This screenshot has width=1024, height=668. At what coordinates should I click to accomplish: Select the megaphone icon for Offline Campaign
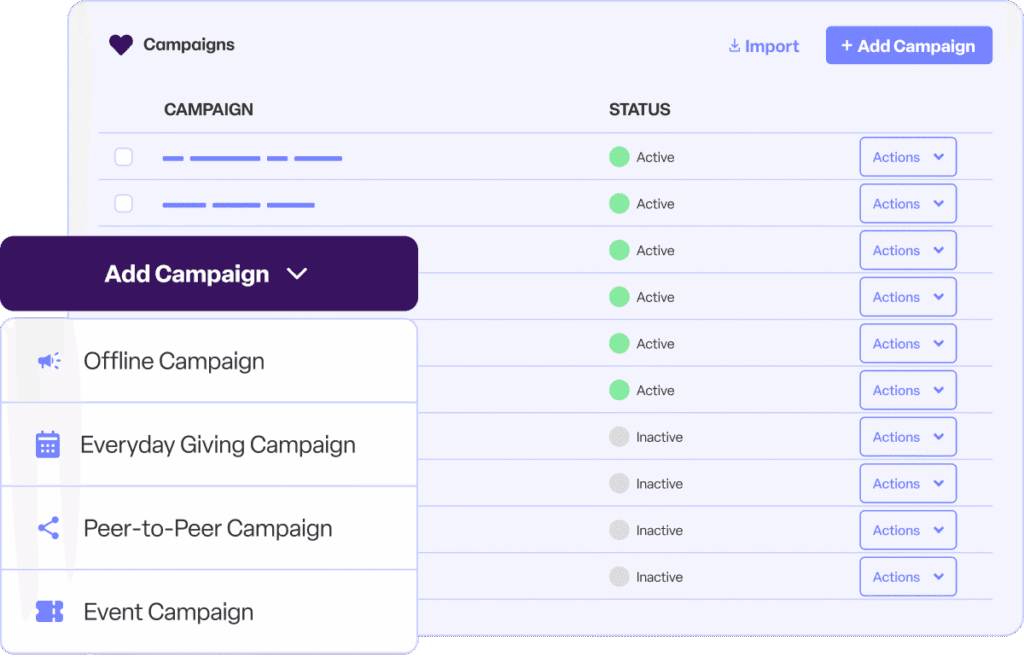[47, 360]
